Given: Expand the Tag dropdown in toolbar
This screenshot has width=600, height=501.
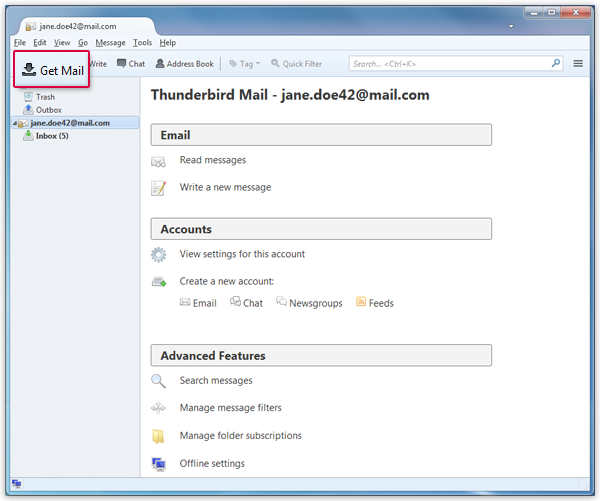Looking at the screenshot, I should point(243,64).
